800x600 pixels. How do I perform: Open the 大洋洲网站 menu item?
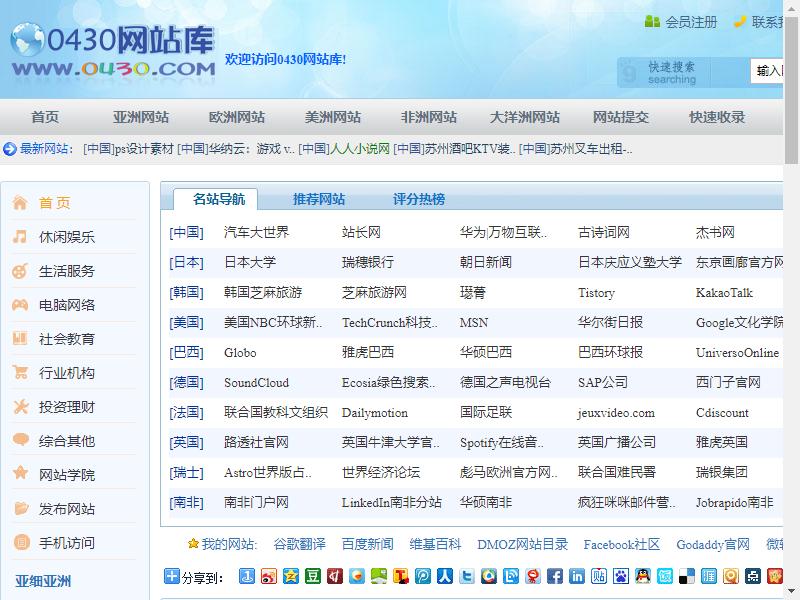(524, 117)
